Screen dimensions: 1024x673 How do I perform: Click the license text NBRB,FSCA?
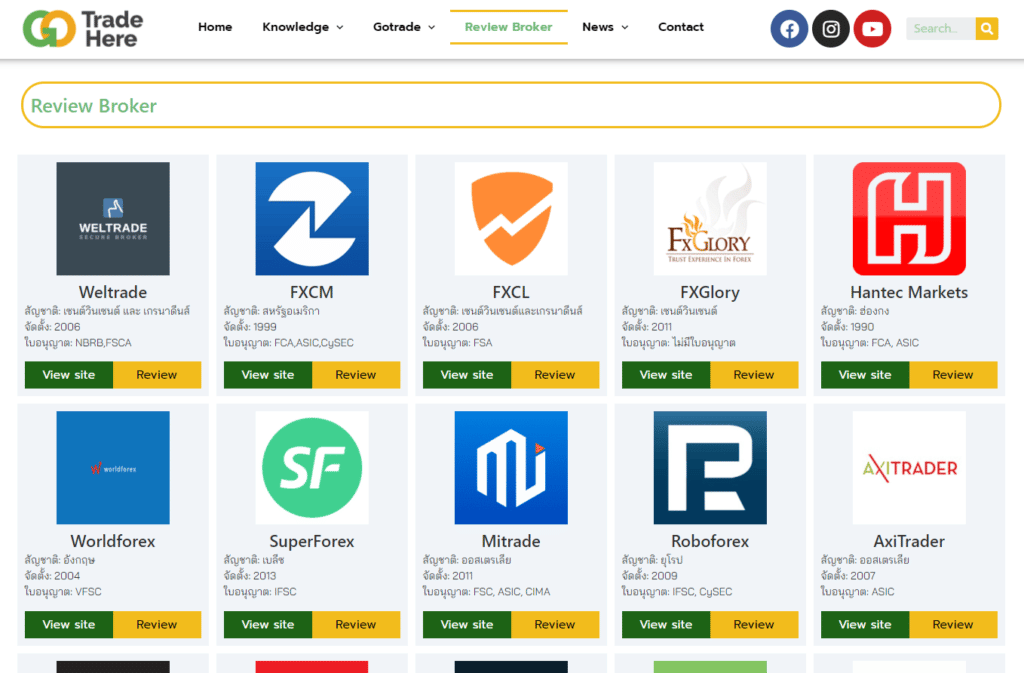coord(103,343)
